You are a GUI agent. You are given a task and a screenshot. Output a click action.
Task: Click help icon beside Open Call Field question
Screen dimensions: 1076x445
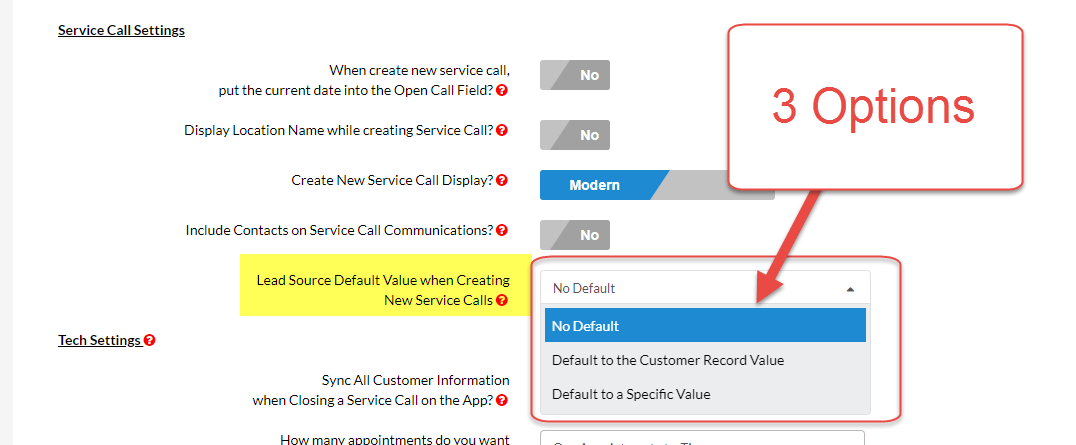502,90
